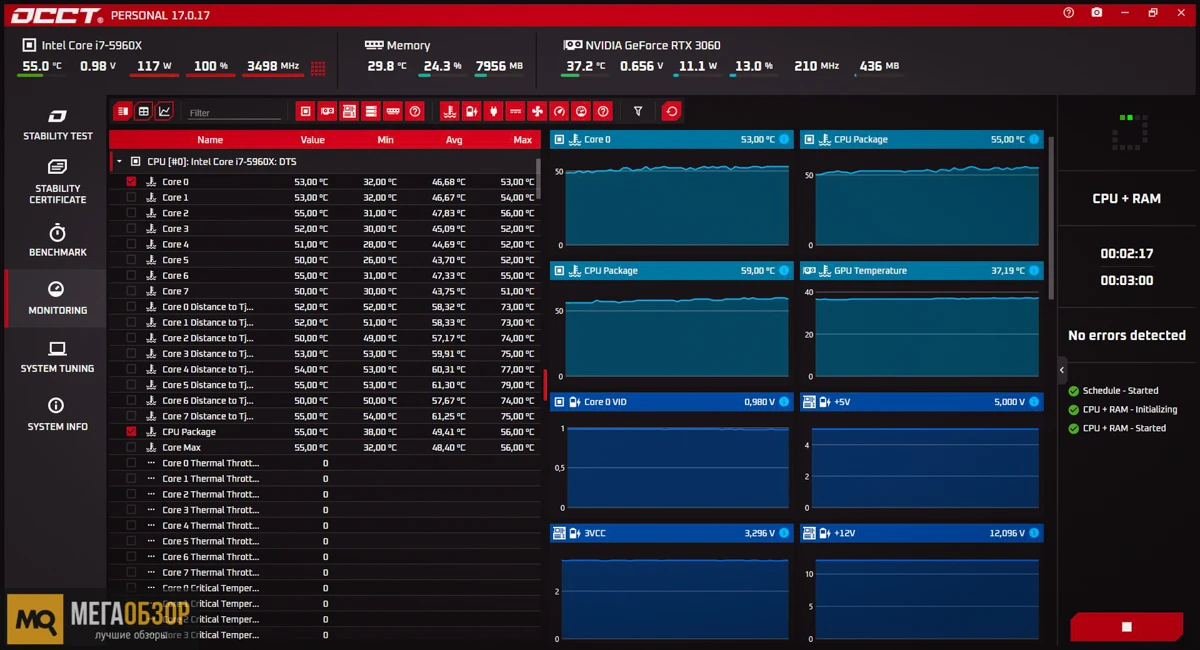This screenshot has height=650, width=1200.
Task: Sort table by the Value column header
Action: coord(313,140)
